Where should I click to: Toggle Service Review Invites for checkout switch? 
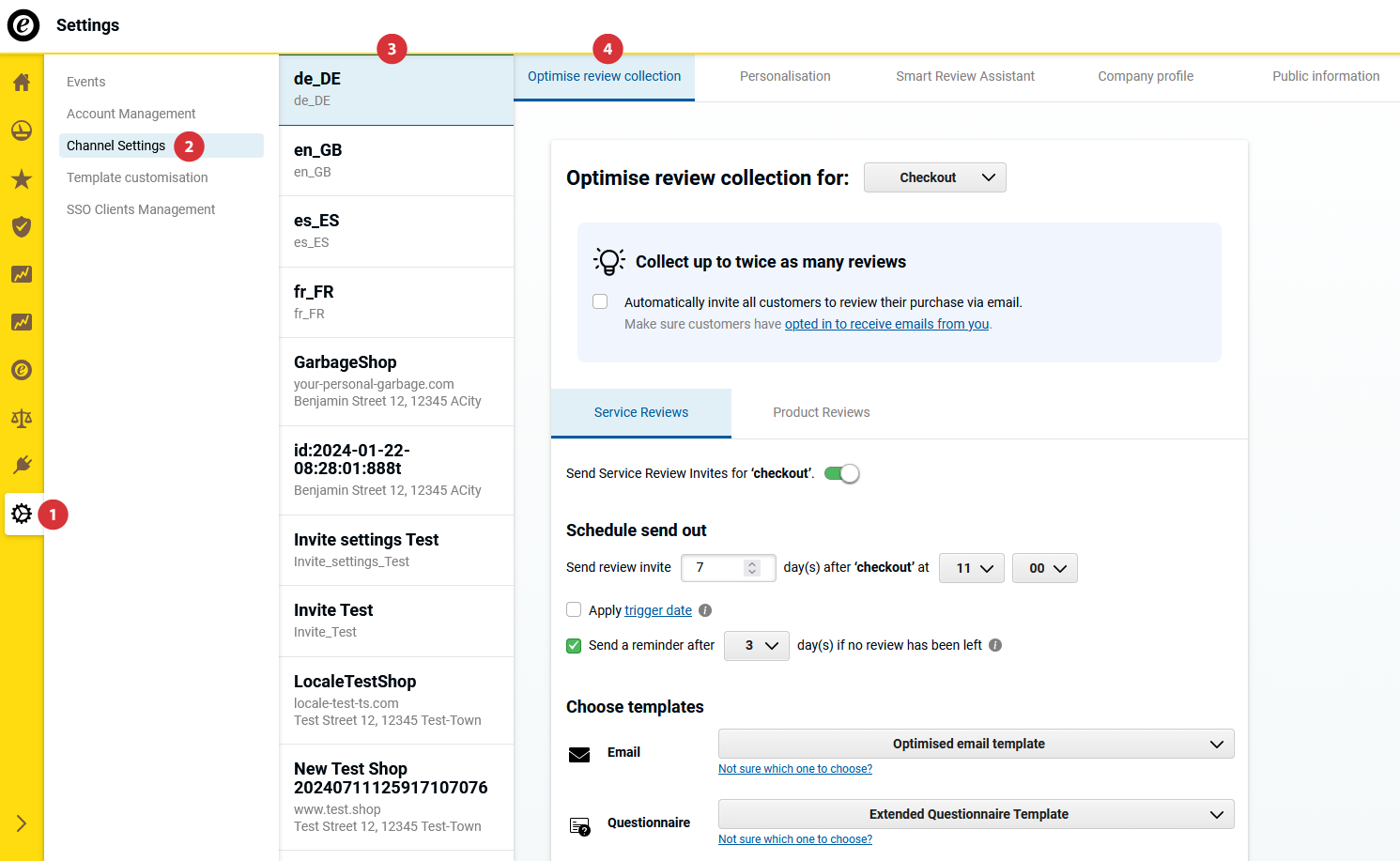[x=841, y=473]
